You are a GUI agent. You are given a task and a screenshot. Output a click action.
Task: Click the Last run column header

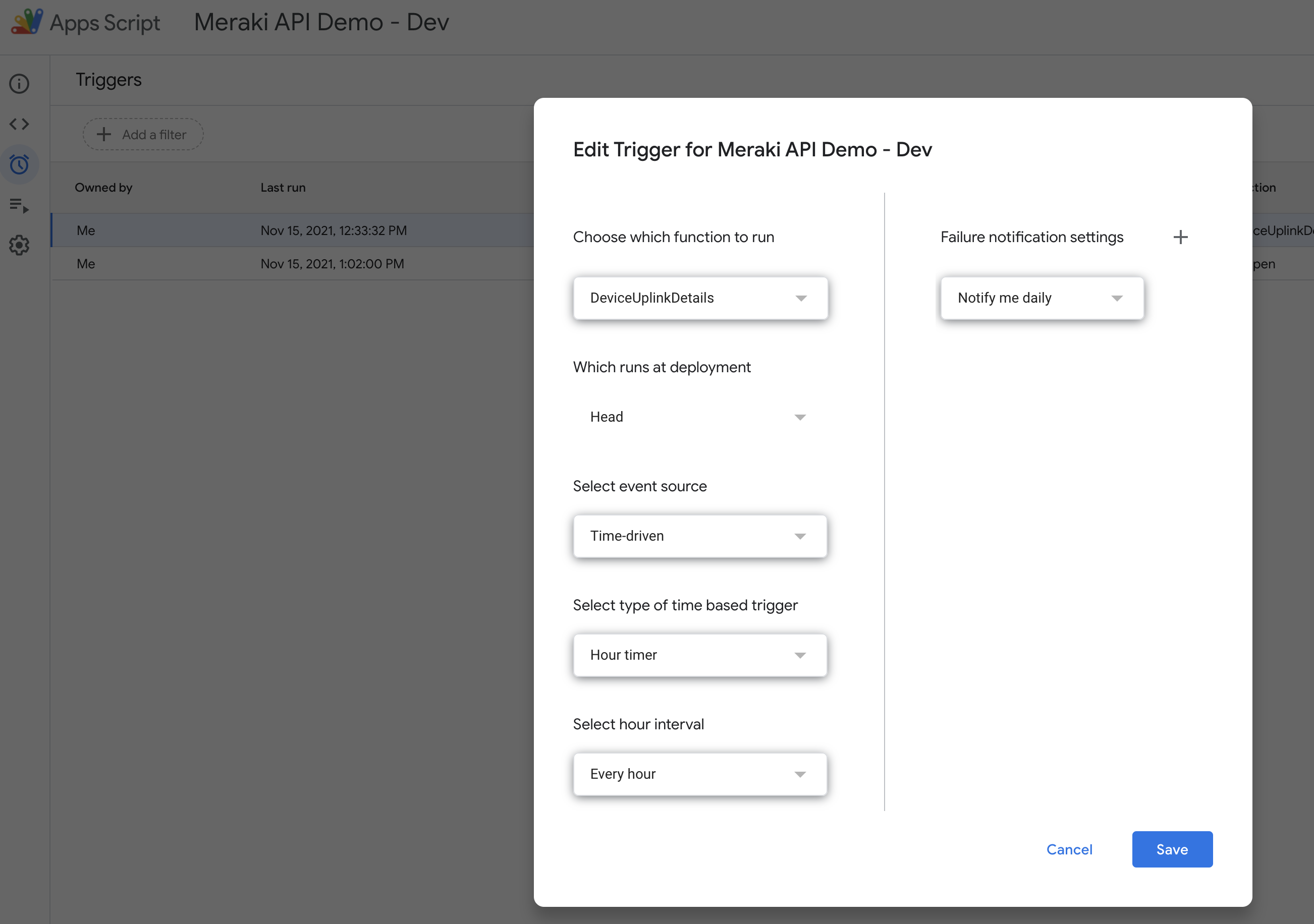283,187
